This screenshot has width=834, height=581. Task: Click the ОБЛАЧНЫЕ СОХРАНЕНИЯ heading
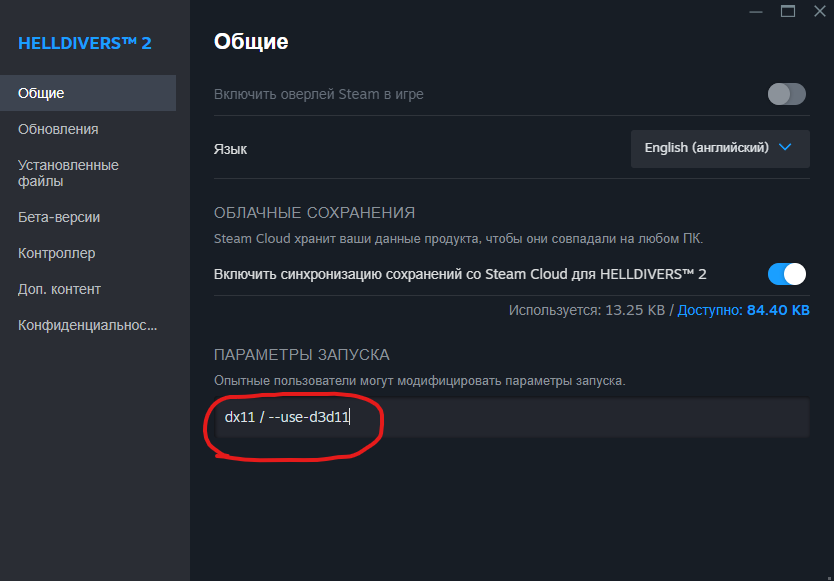[x=314, y=213]
